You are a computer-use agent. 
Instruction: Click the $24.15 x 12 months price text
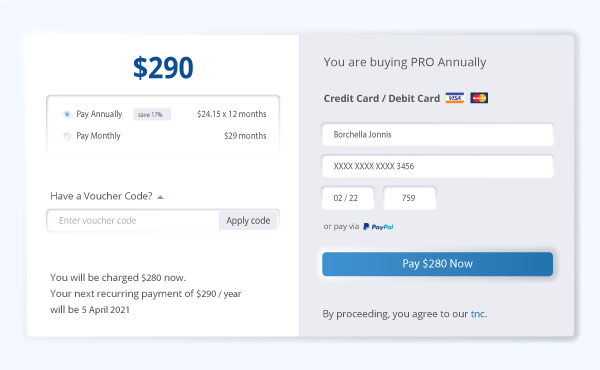pos(232,114)
